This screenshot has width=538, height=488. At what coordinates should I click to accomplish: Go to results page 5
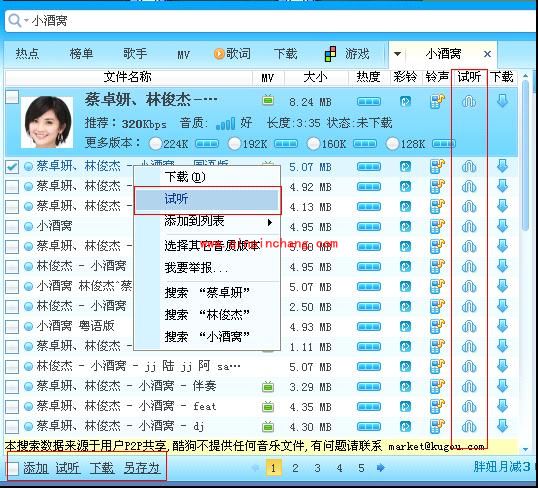coord(361,468)
